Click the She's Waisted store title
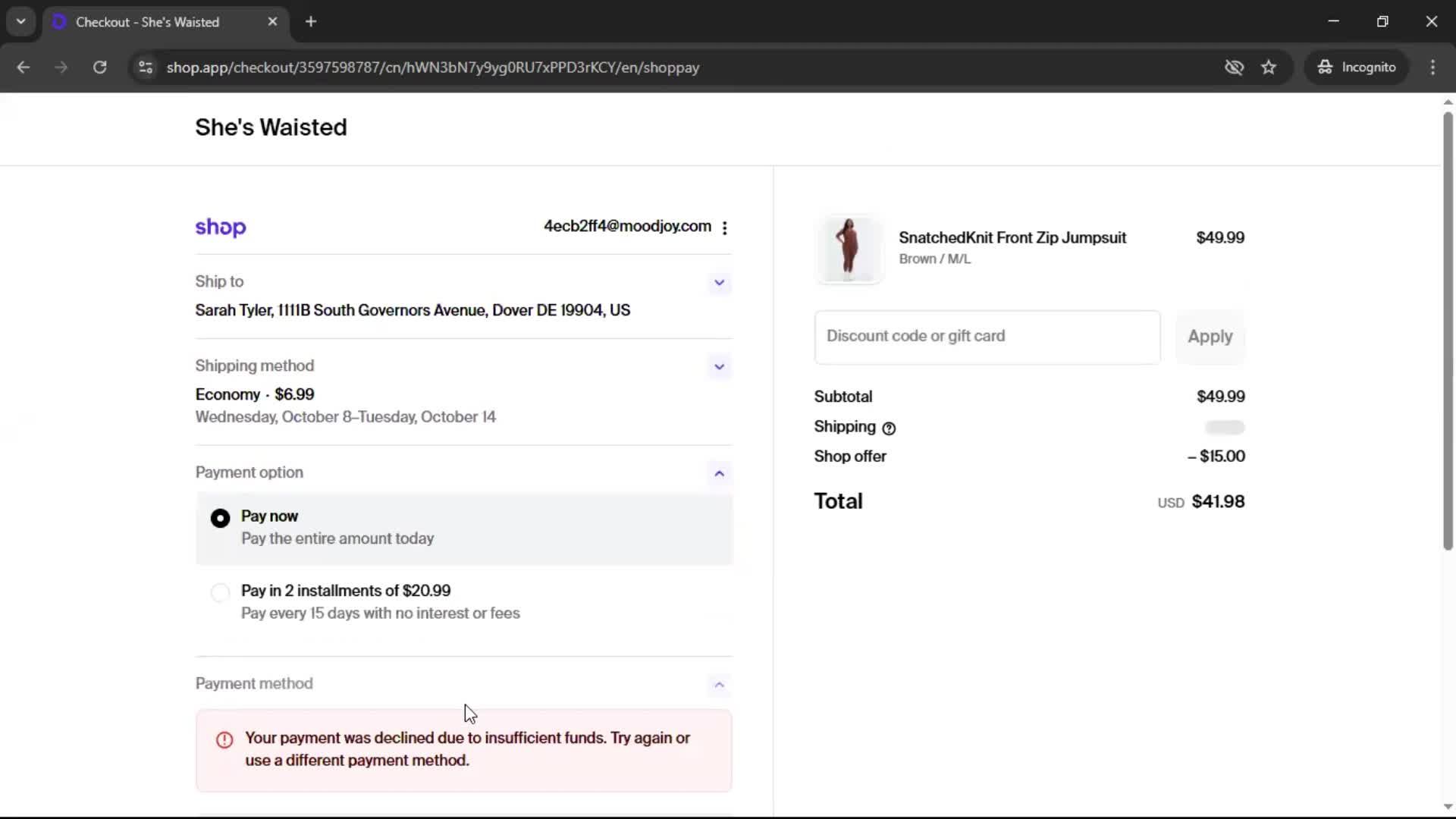Screen dimensions: 1456x819 (271, 127)
